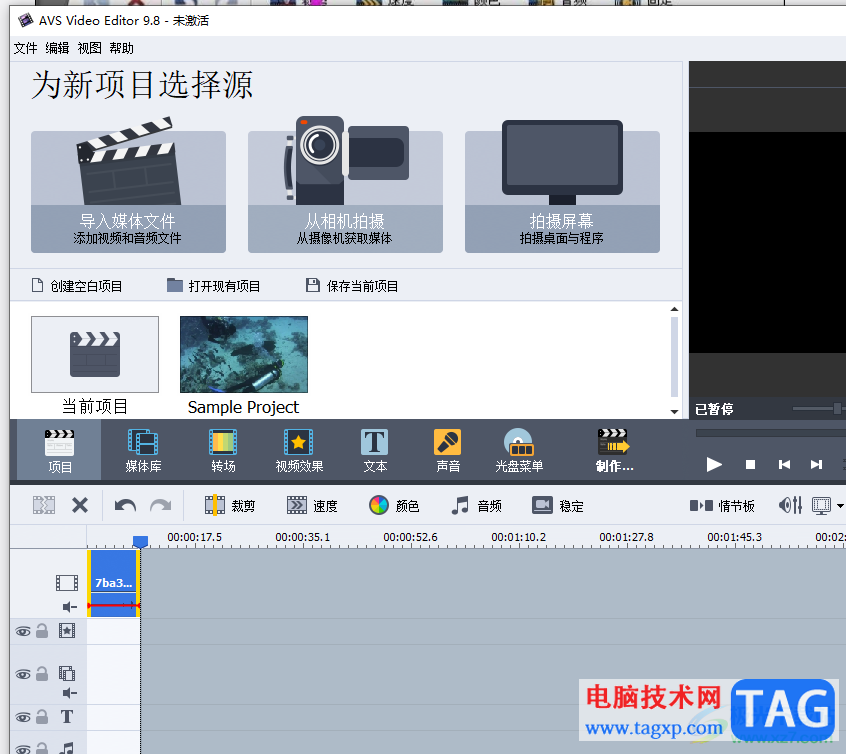Open the 转场 transitions tab
846x754 pixels.
pos(223,451)
